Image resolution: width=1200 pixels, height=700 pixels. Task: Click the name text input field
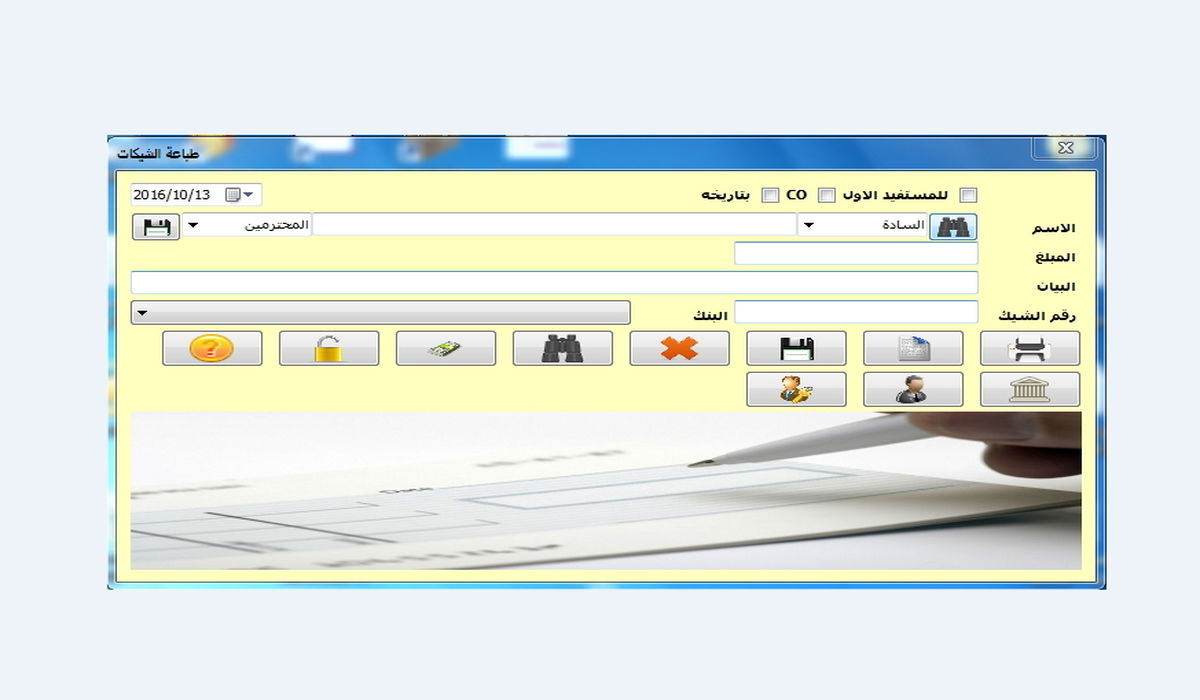(555, 225)
